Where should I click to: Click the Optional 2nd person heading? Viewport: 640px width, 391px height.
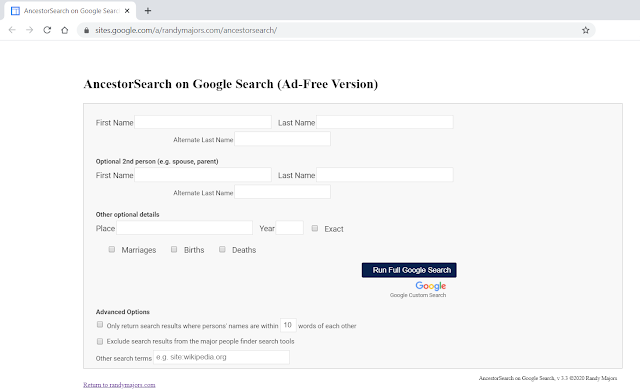157,161
